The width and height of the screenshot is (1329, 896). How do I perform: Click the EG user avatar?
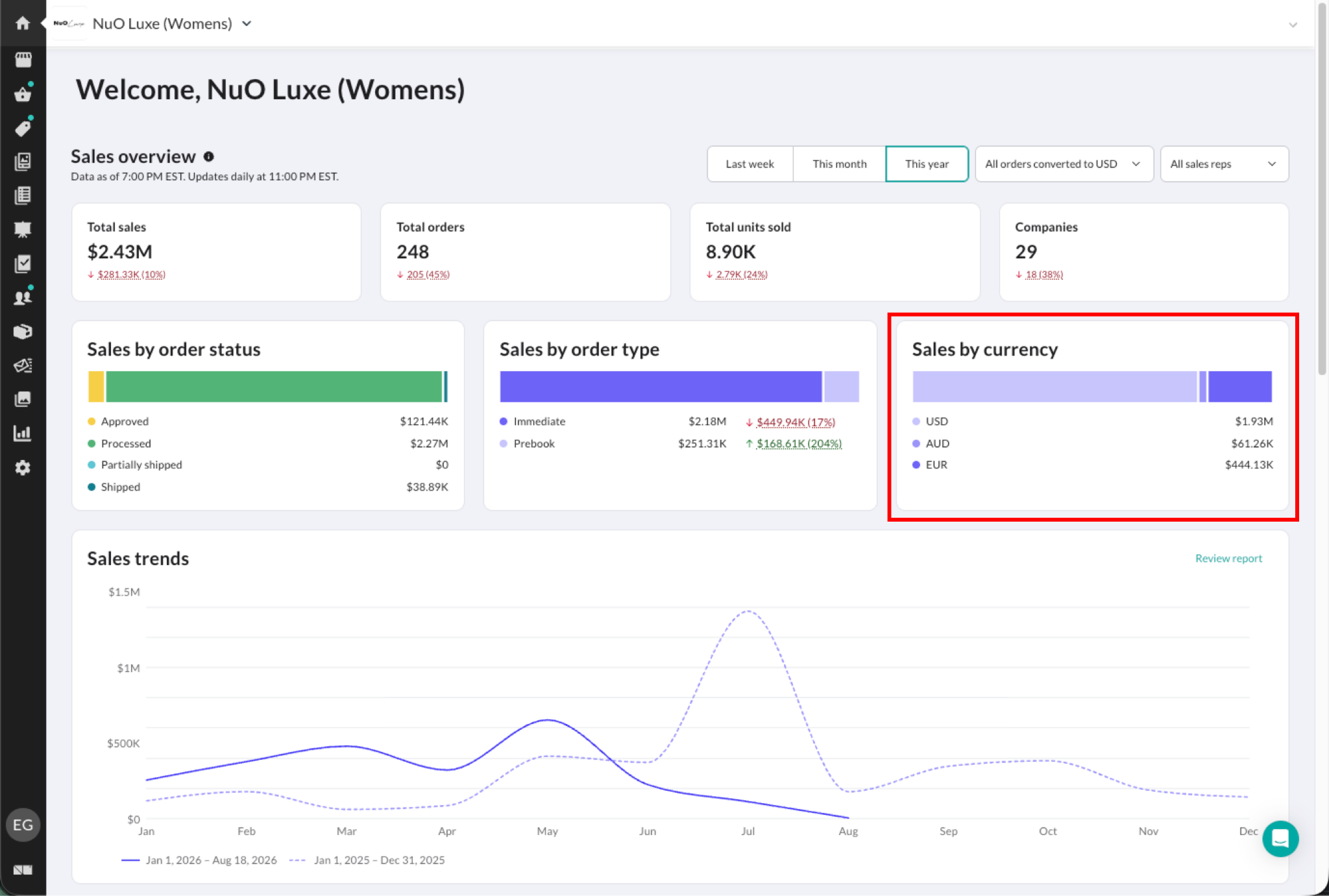(23, 825)
